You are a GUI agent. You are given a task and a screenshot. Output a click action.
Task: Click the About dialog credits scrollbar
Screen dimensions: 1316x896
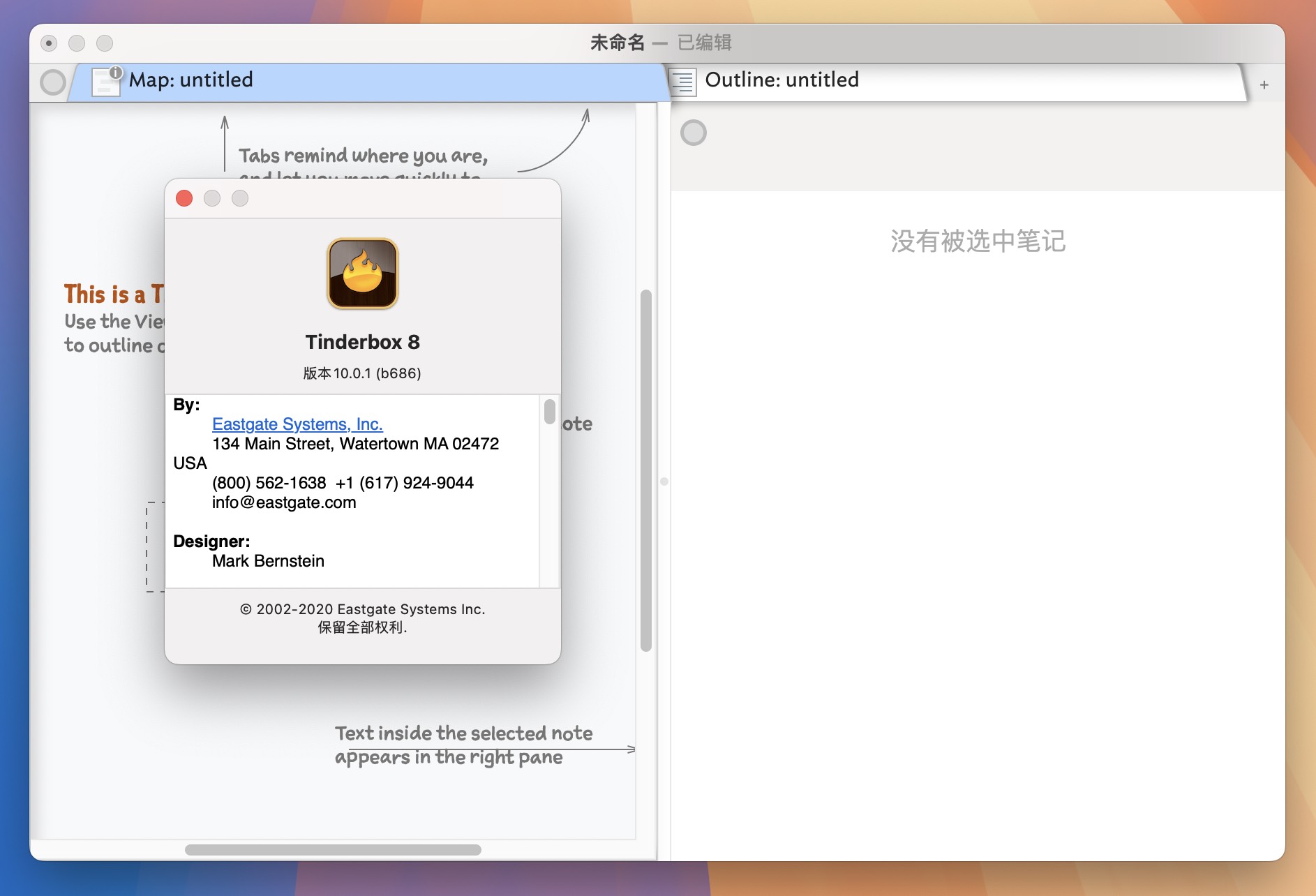click(550, 412)
